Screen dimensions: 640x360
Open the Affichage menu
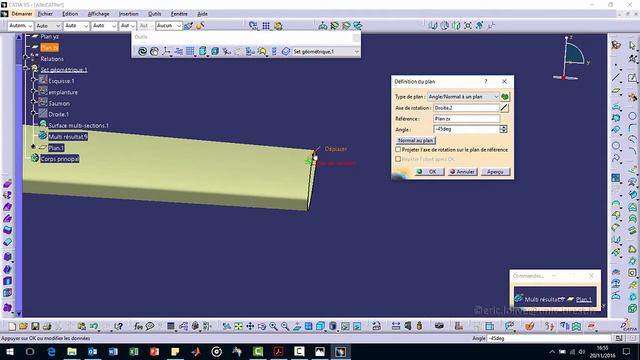coord(98,14)
